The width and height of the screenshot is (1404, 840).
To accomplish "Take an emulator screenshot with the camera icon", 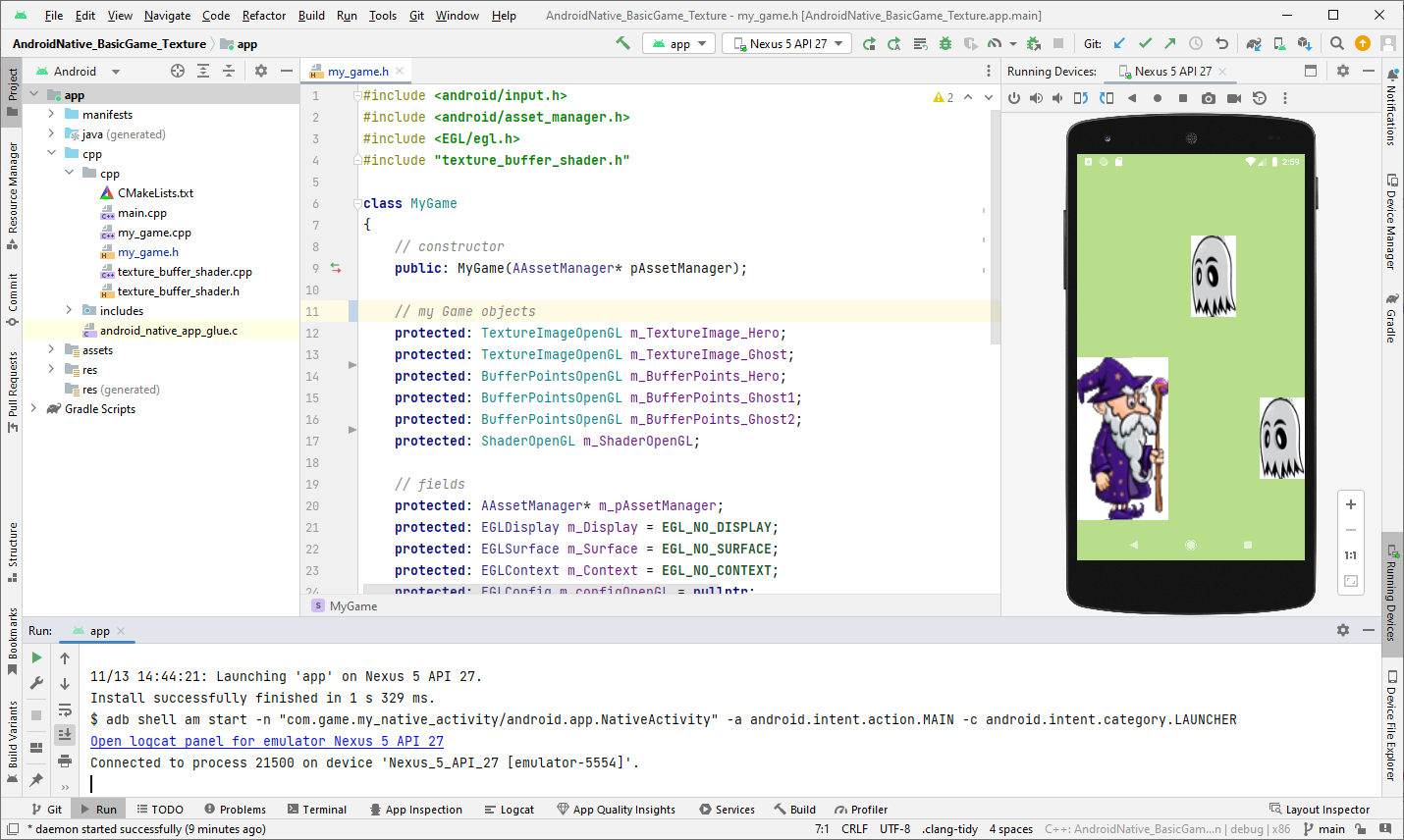I will point(1209,98).
